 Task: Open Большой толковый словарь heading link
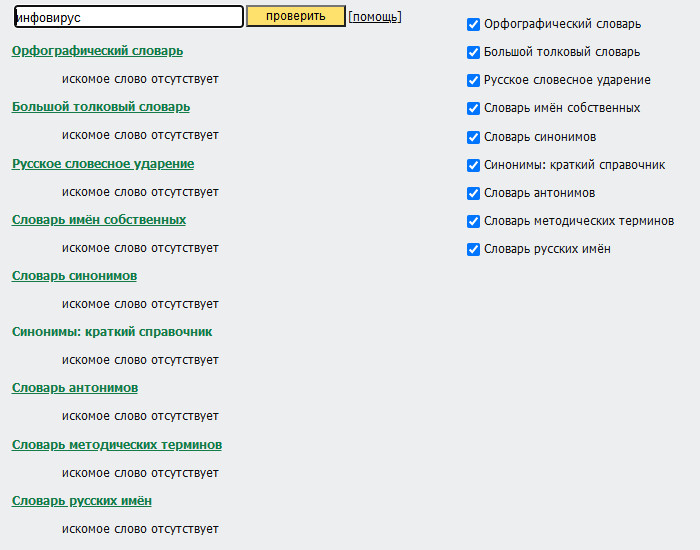point(101,107)
